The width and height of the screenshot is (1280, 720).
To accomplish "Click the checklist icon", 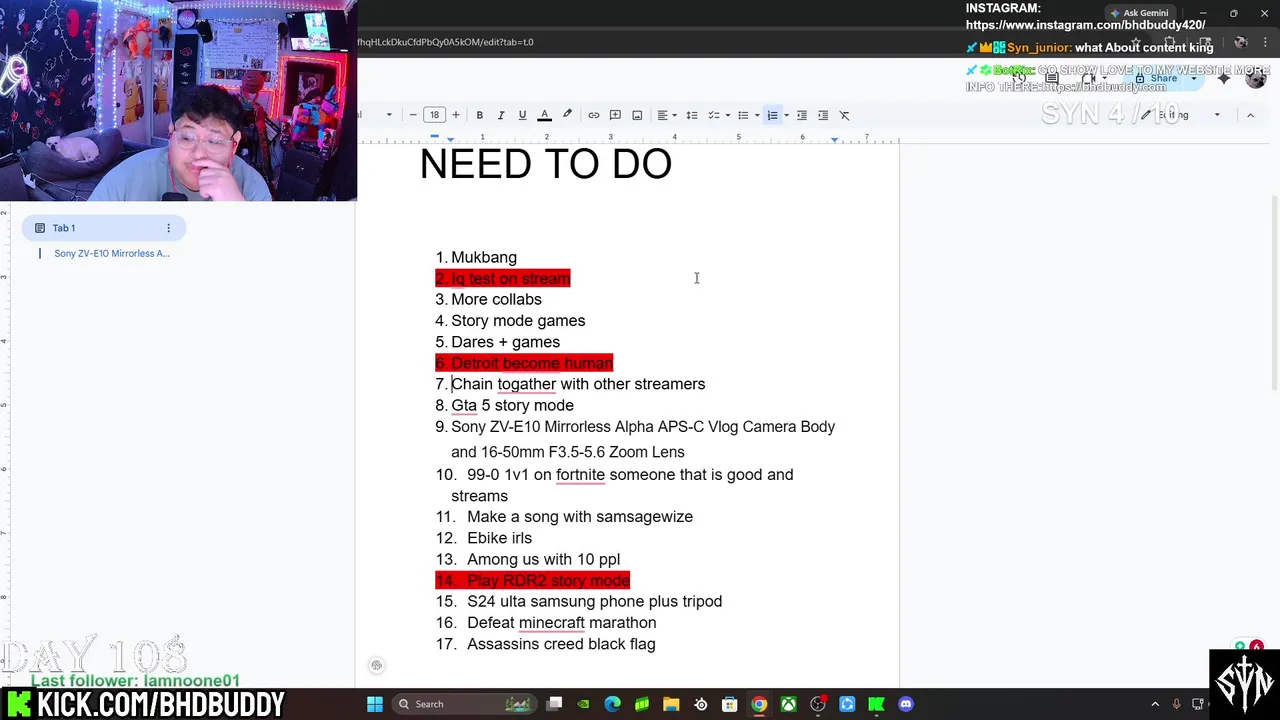I will (714, 115).
